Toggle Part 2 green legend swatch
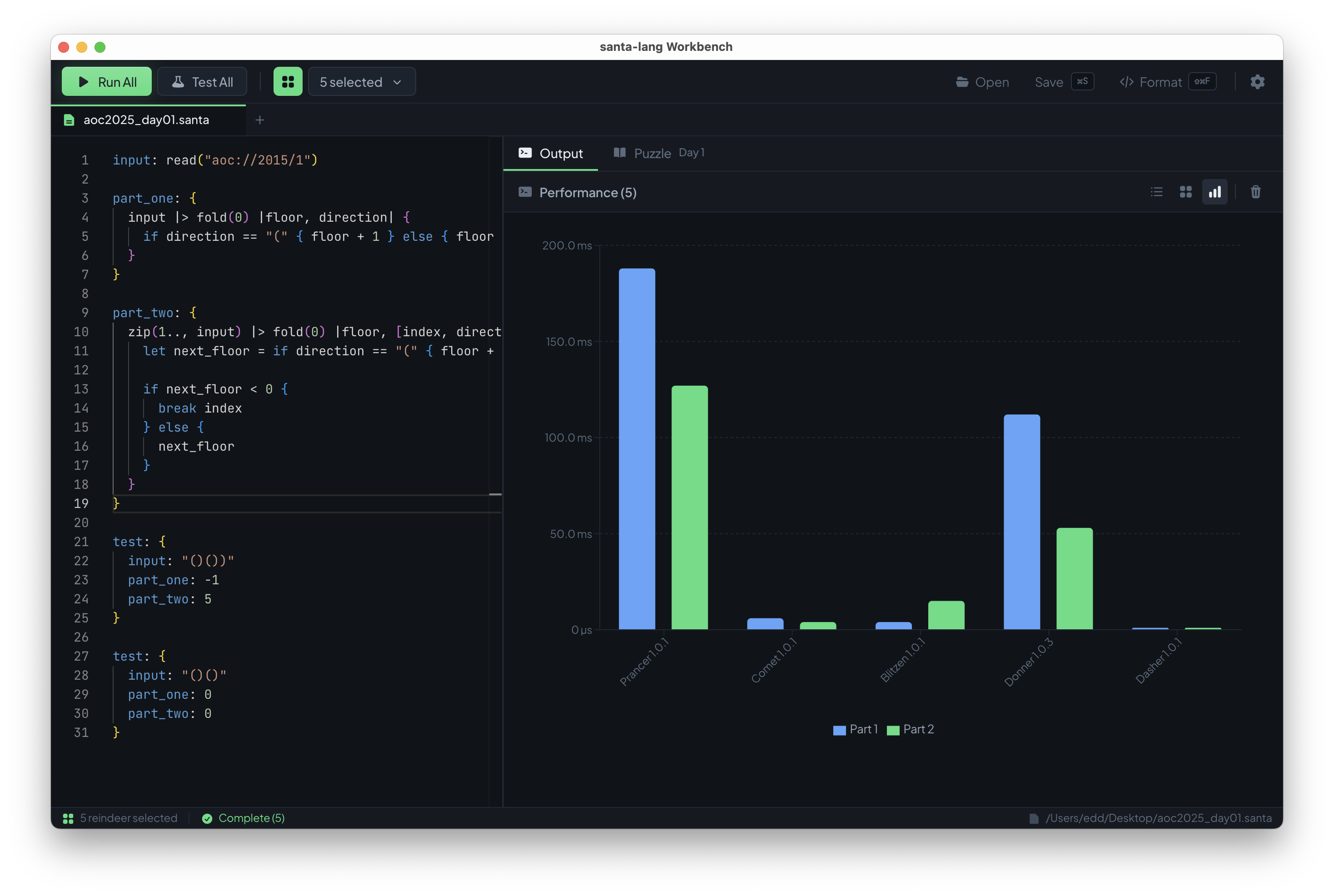The width and height of the screenshot is (1334, 896). [x=893, y=730]
